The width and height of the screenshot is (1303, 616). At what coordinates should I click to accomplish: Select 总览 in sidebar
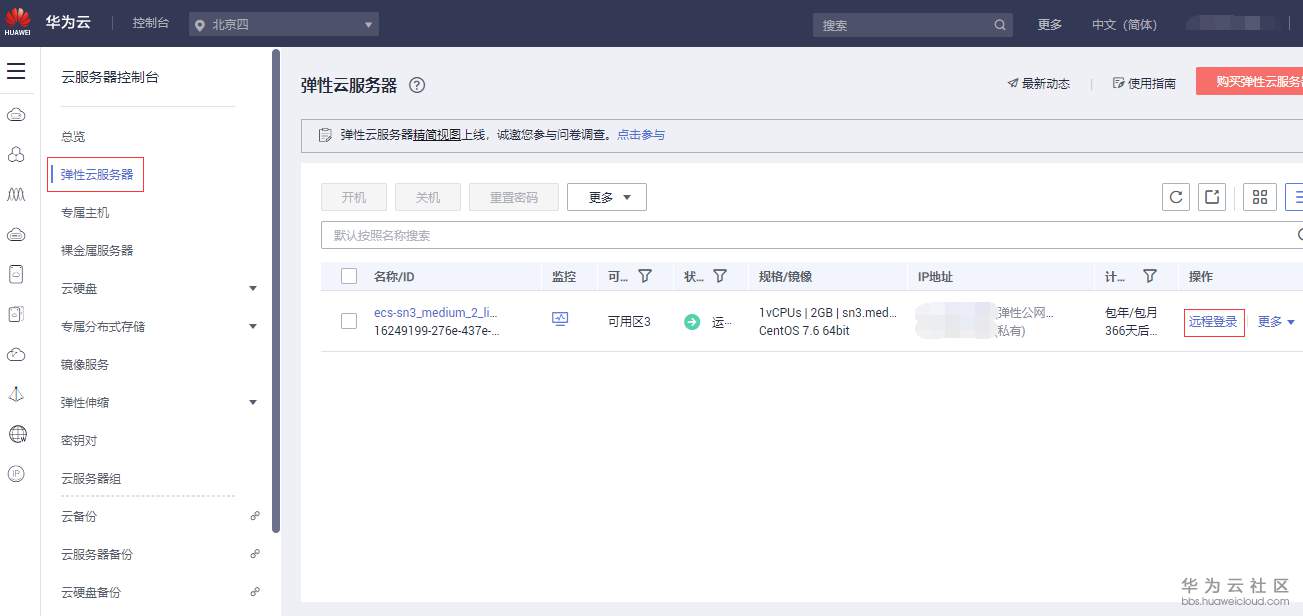[73, 137]
